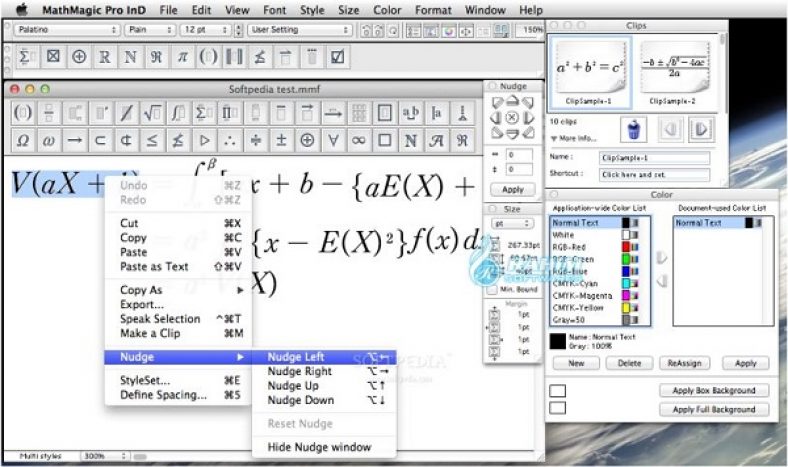788x467 pixels.
Task: Collapse the More Info disclosure triangle
Action: [x=554, y=139]
